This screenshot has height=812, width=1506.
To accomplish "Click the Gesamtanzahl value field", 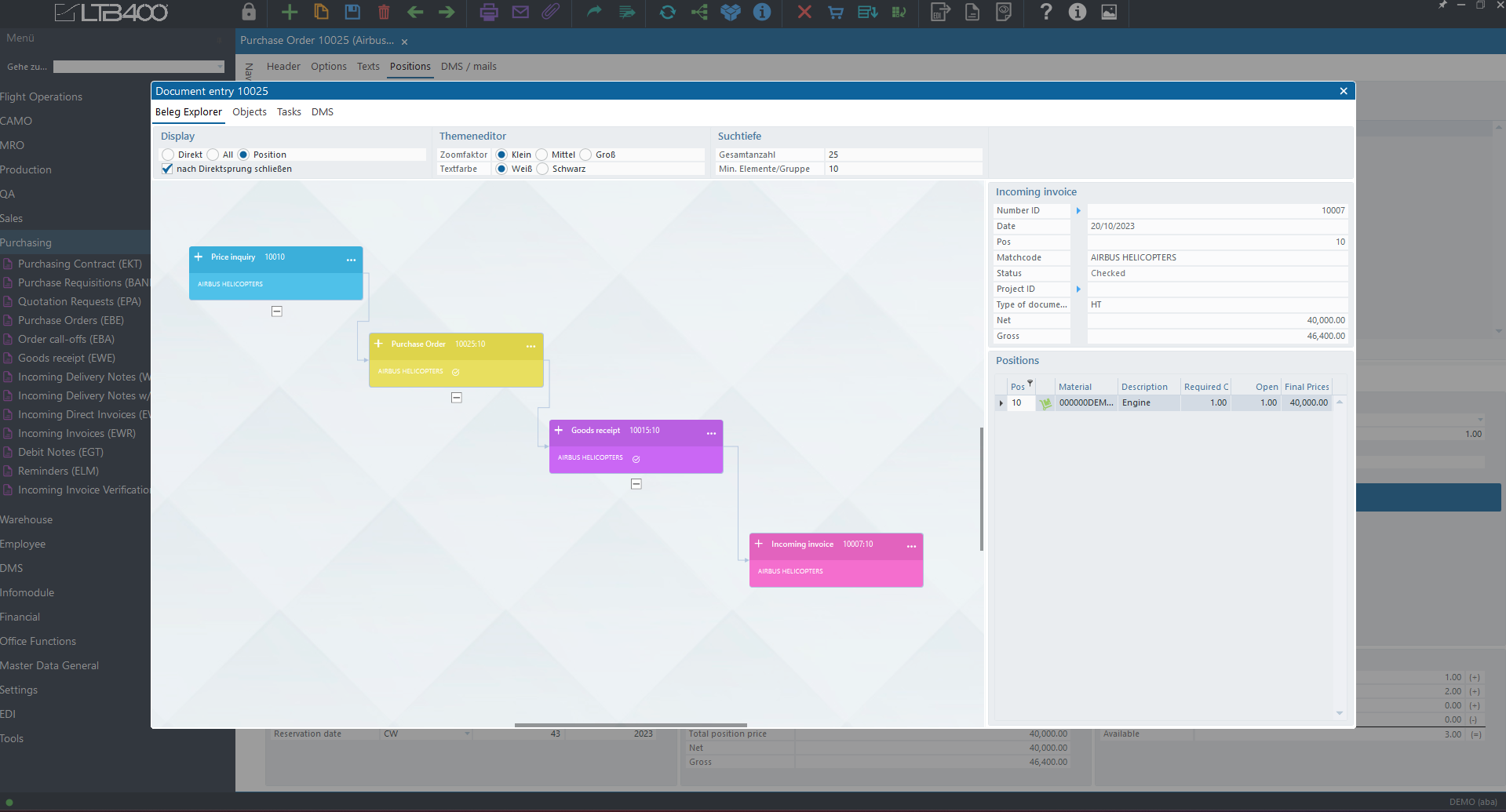I will click(x=903, y=155).
